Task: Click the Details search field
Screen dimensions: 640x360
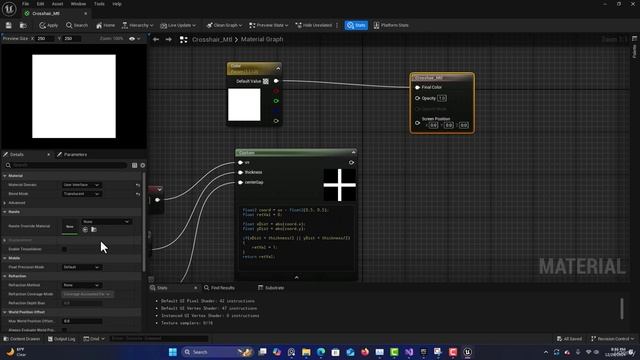Action: [66, 165]
